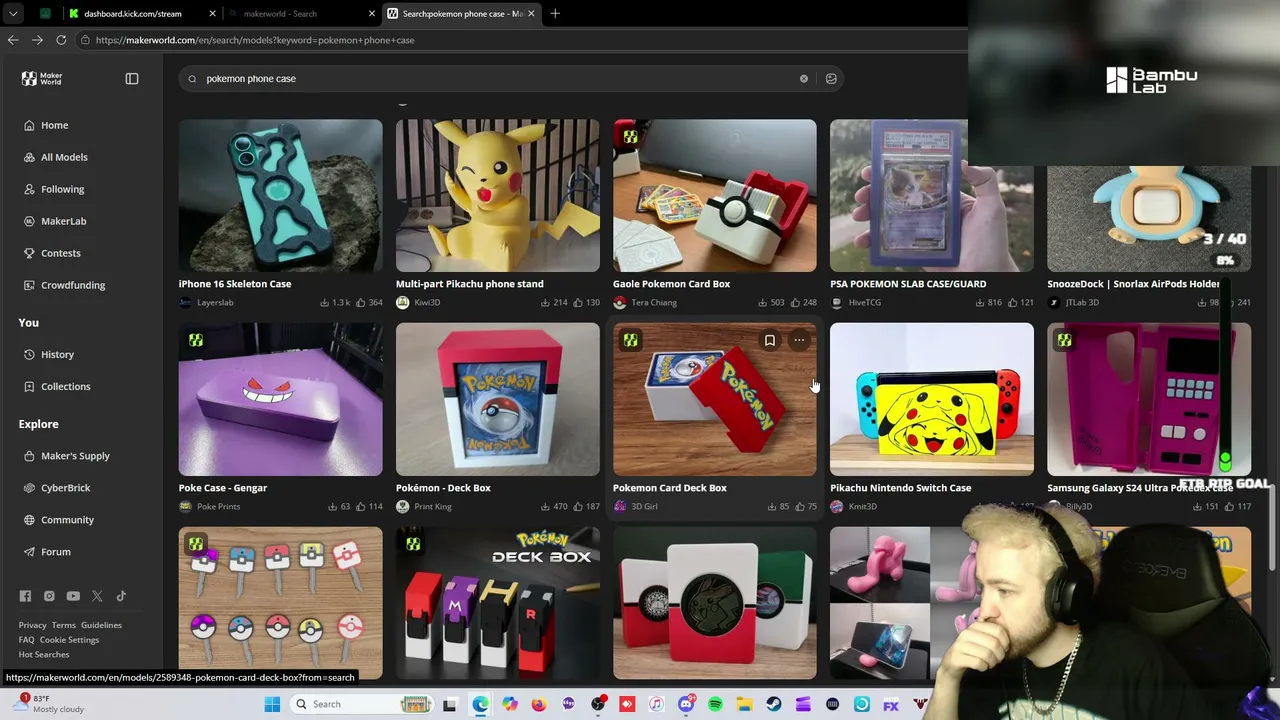Collapse the sidebar panel toggle
This screenshot has width=1280, height=720.
132,79
